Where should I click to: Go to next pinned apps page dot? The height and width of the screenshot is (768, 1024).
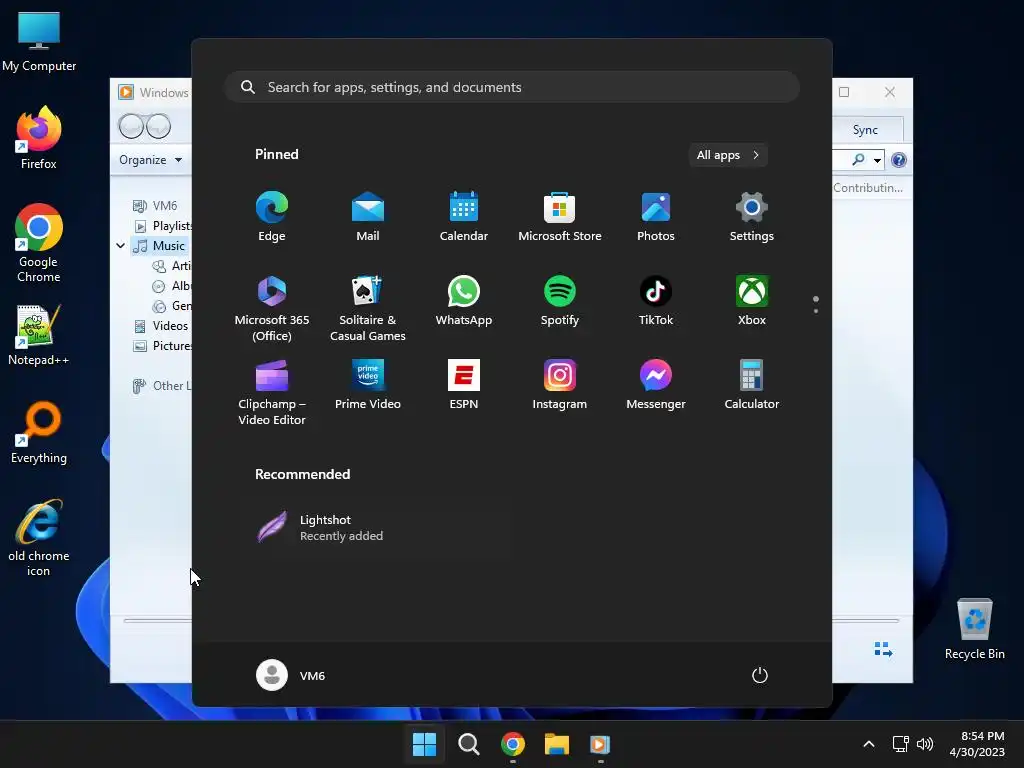[x=816, y=311]
